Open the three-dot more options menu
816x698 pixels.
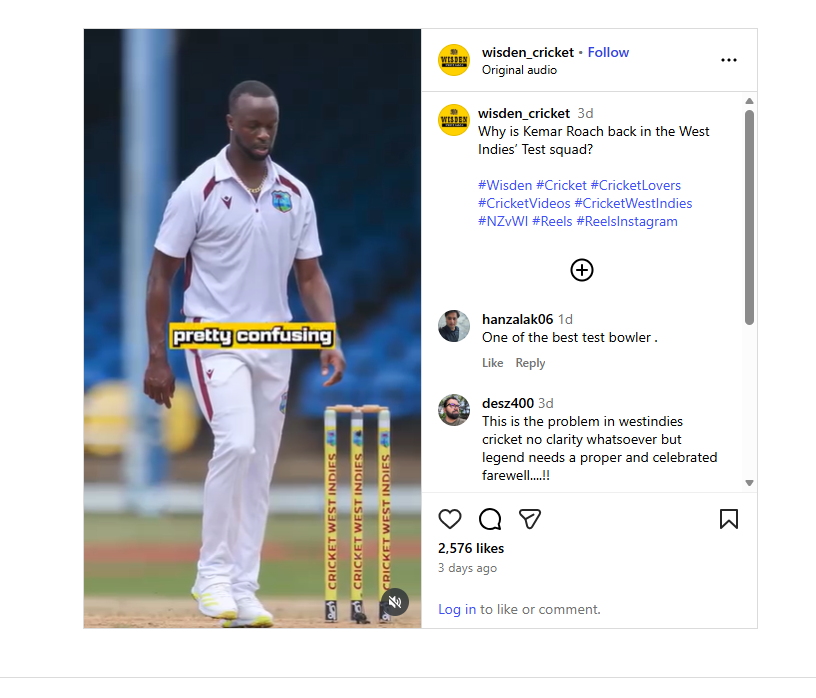click(729, 60)
